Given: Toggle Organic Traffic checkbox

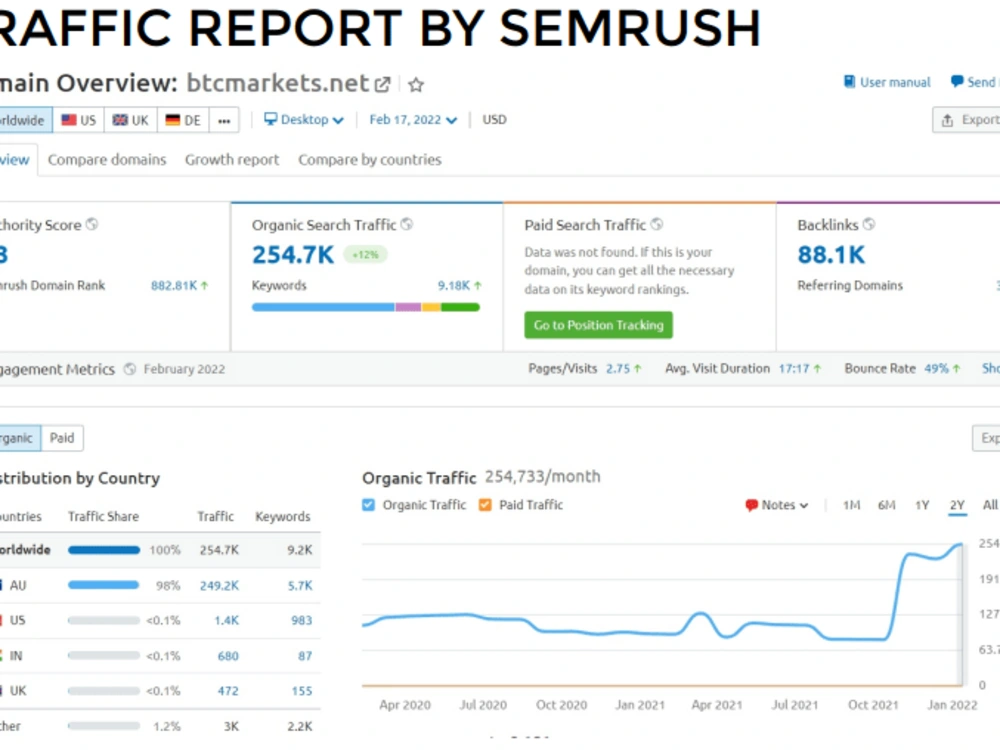Looking at the screenshot, I should tap(368, 505).
